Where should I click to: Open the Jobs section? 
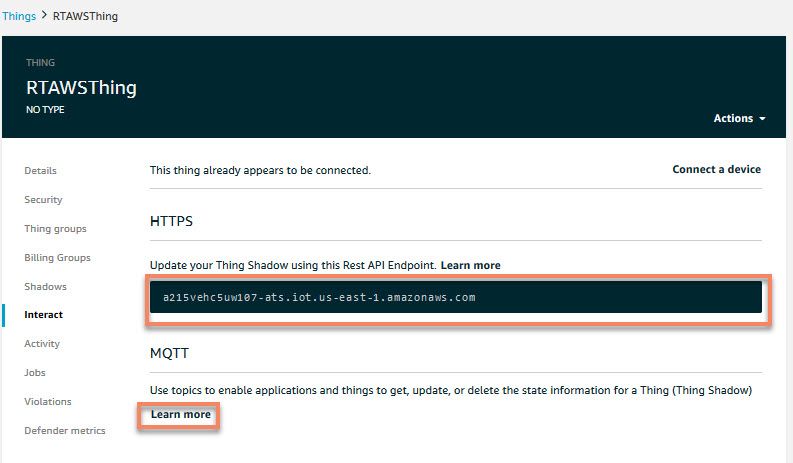point(35,372)
